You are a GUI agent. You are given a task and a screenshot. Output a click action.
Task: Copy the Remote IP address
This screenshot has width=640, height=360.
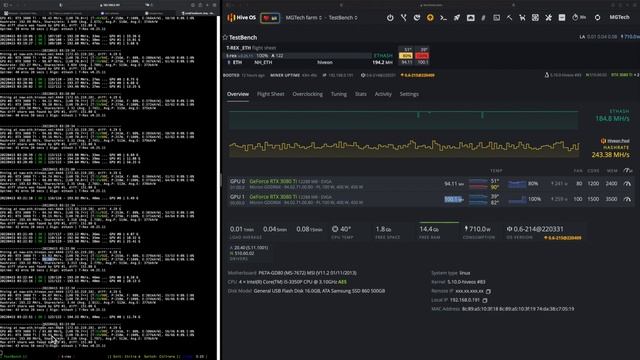click(488, 291)
